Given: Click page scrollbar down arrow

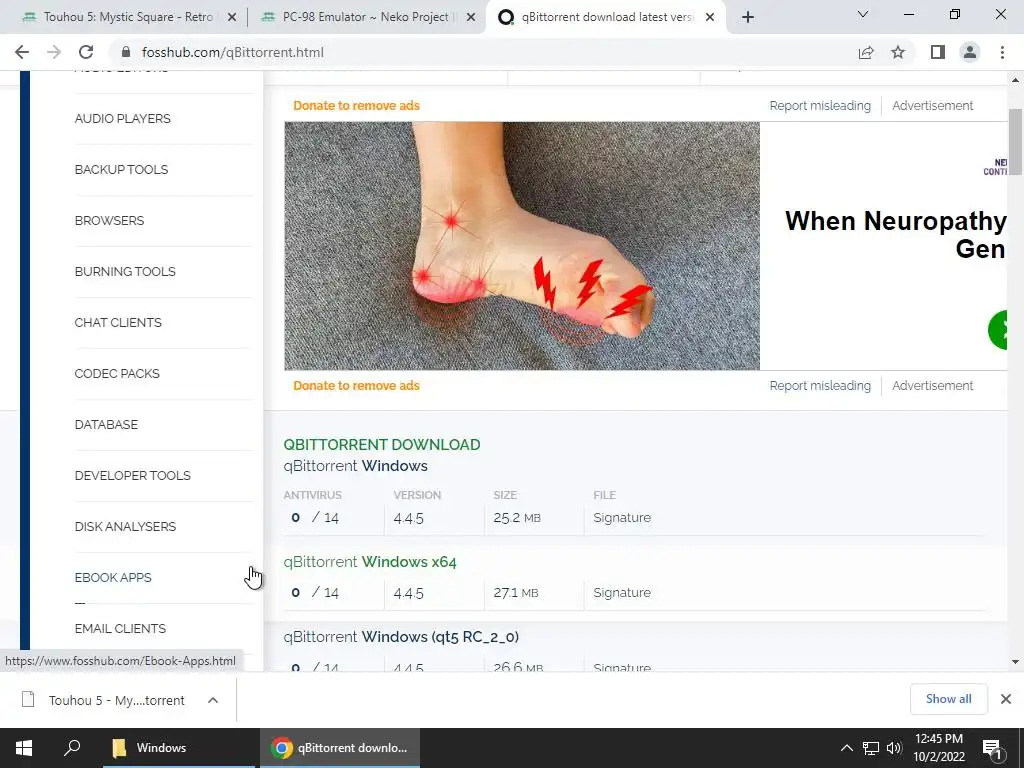Looking at the screenshot, I should (x=1015, y=662).
